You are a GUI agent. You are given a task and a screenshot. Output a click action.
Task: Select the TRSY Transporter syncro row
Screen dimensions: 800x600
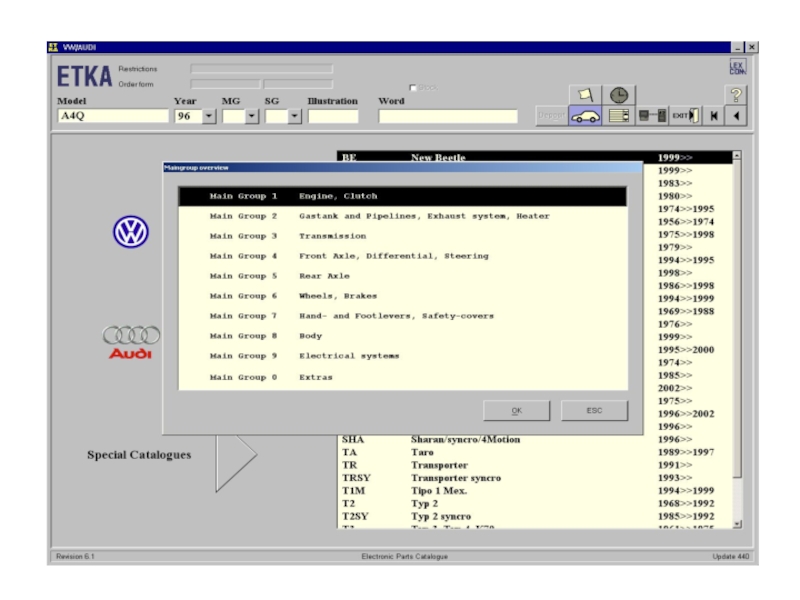click(534, 478)
